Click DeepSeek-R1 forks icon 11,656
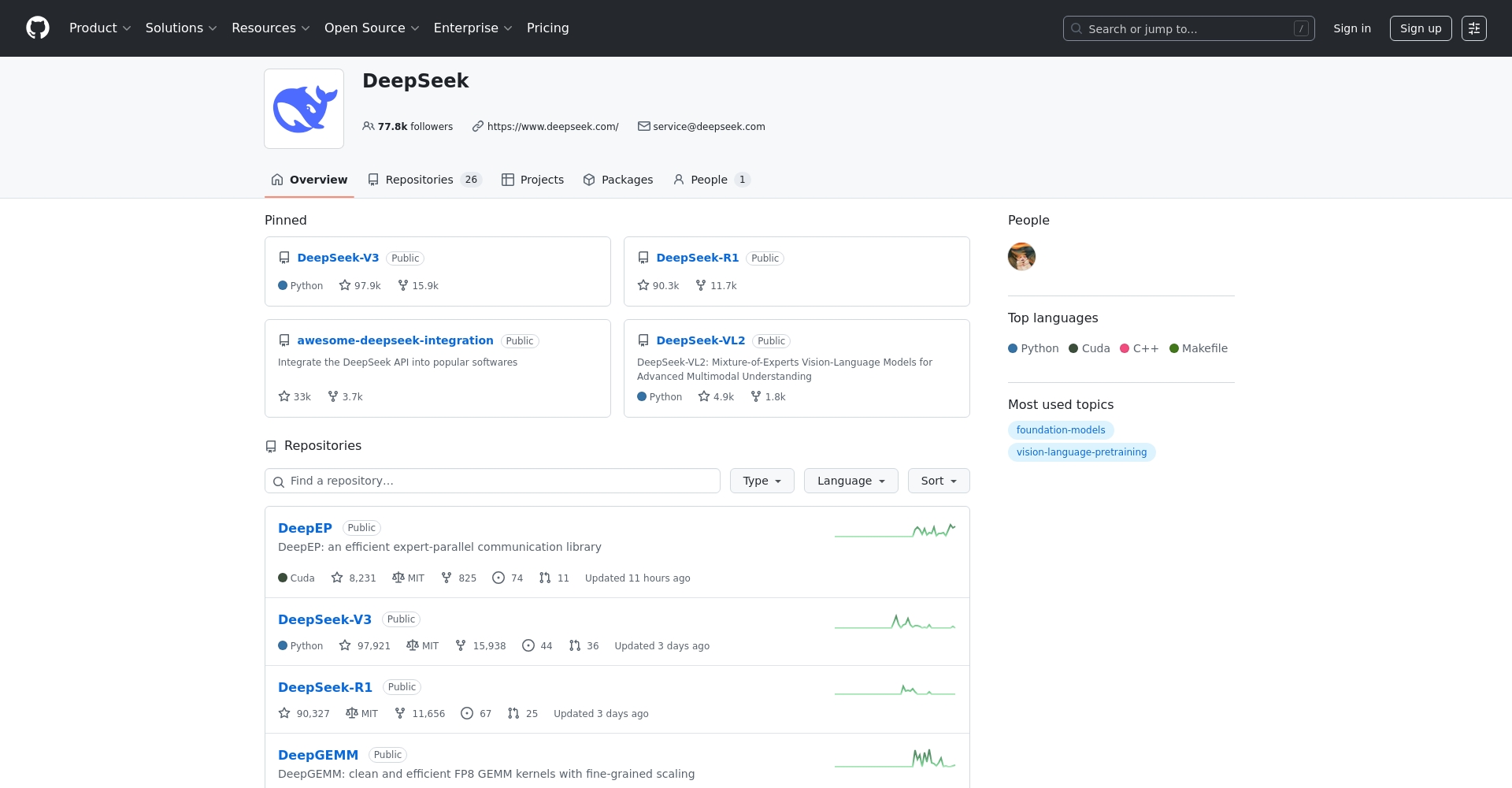Screen dimensions: 1512x788 [400, 713]
